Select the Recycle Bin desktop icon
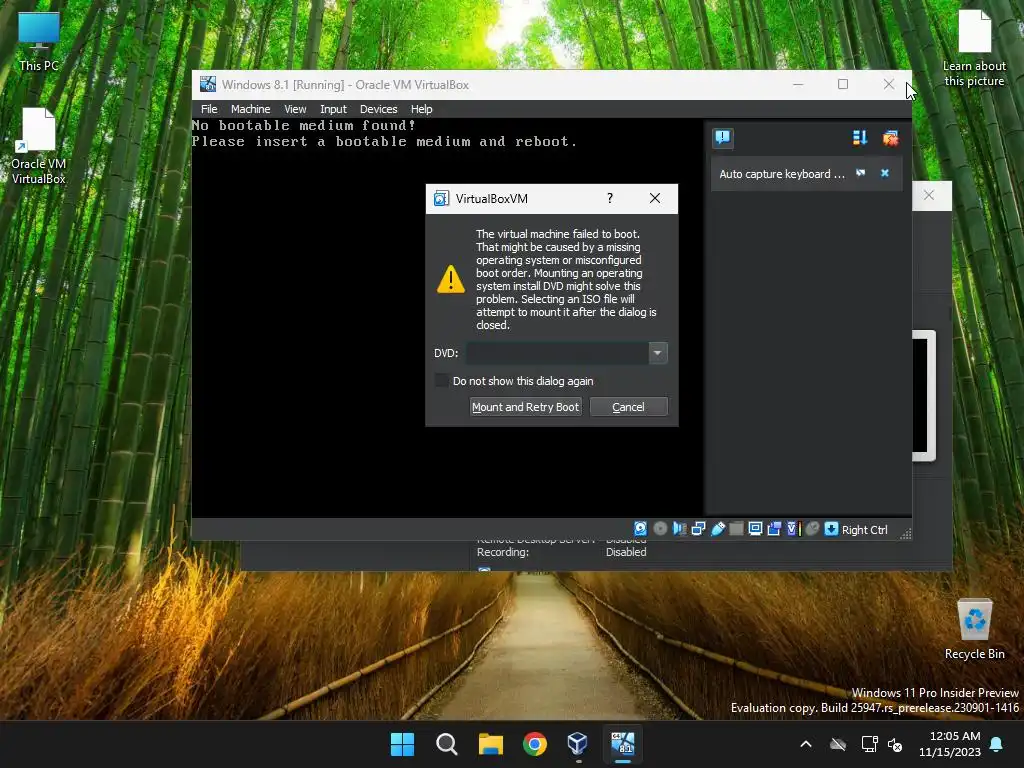The width and height of the screenshot is (1024, 768). click(974, 630)
